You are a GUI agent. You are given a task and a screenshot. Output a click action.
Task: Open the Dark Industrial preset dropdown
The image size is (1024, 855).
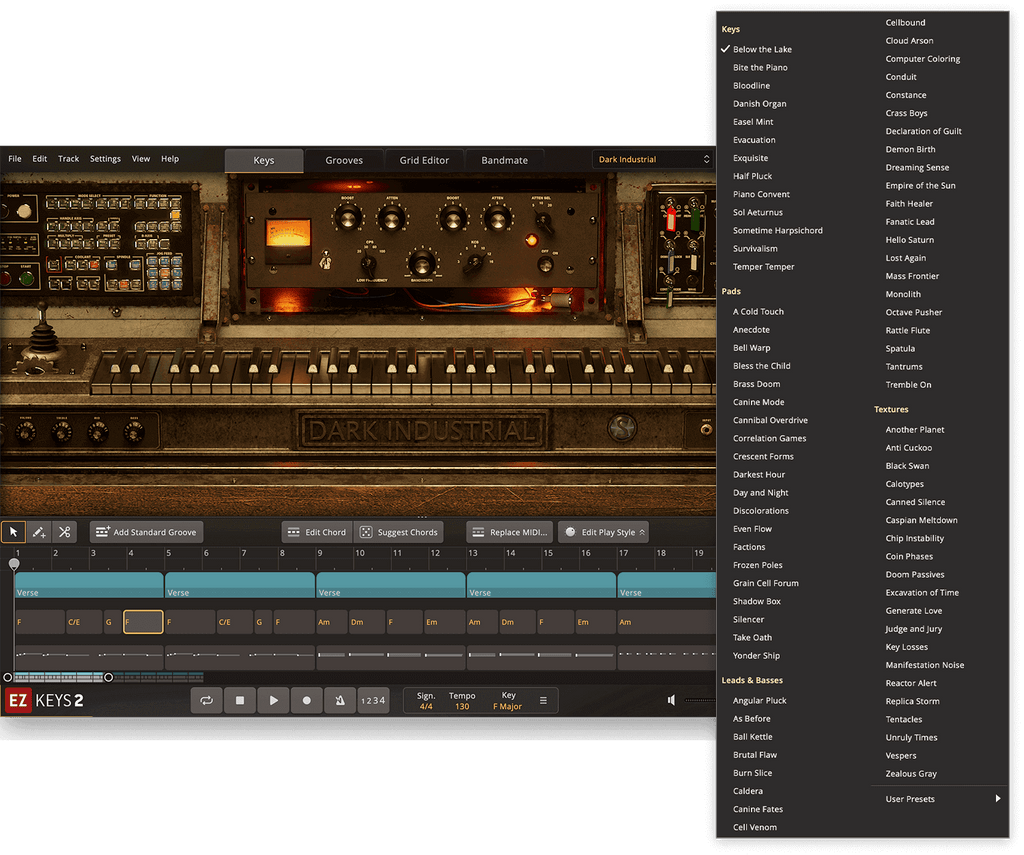(x=653, y=159)
